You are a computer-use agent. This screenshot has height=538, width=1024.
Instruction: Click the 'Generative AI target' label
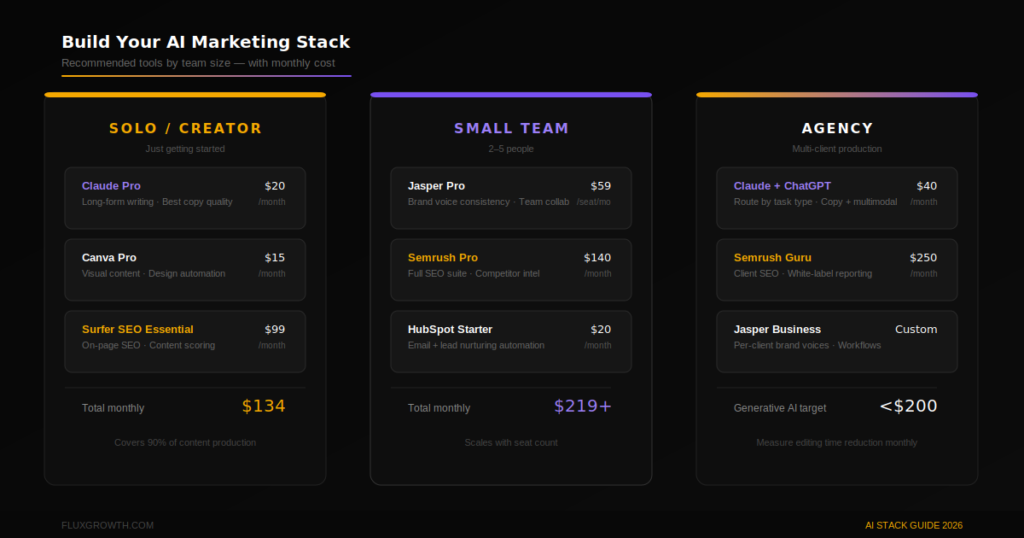(780, 408)
